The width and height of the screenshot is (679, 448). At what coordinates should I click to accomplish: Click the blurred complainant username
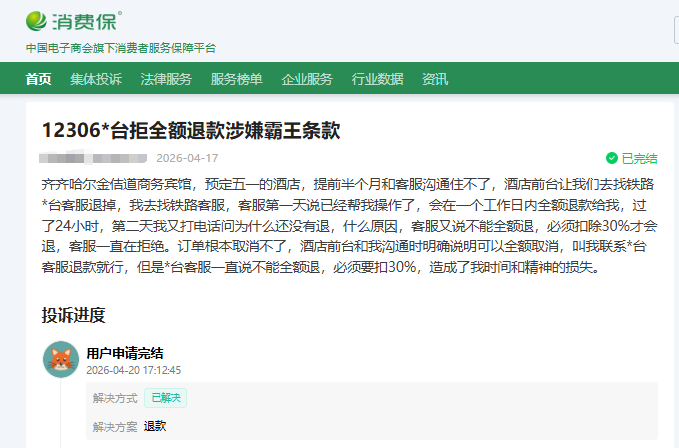point(93,158)
